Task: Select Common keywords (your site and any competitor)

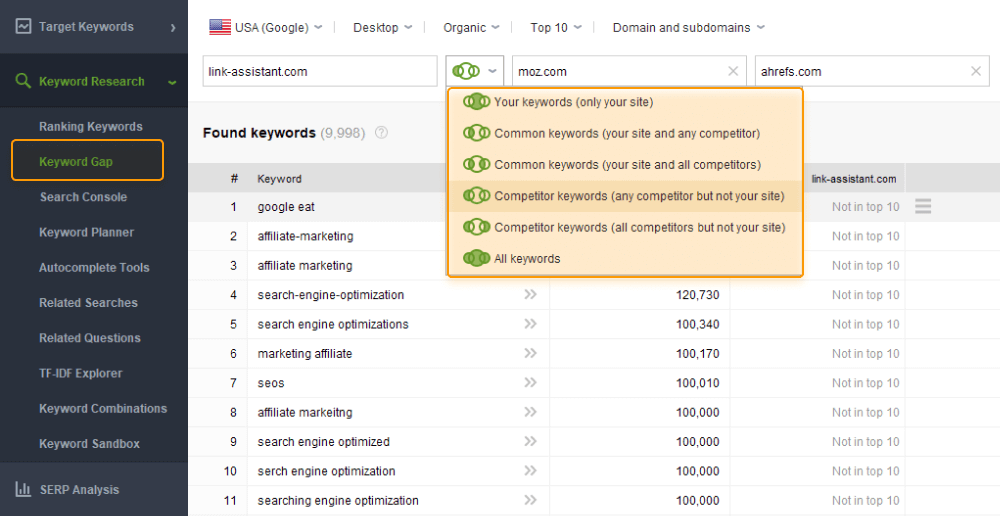Action: pyautogui.click(x=625, y=133)
